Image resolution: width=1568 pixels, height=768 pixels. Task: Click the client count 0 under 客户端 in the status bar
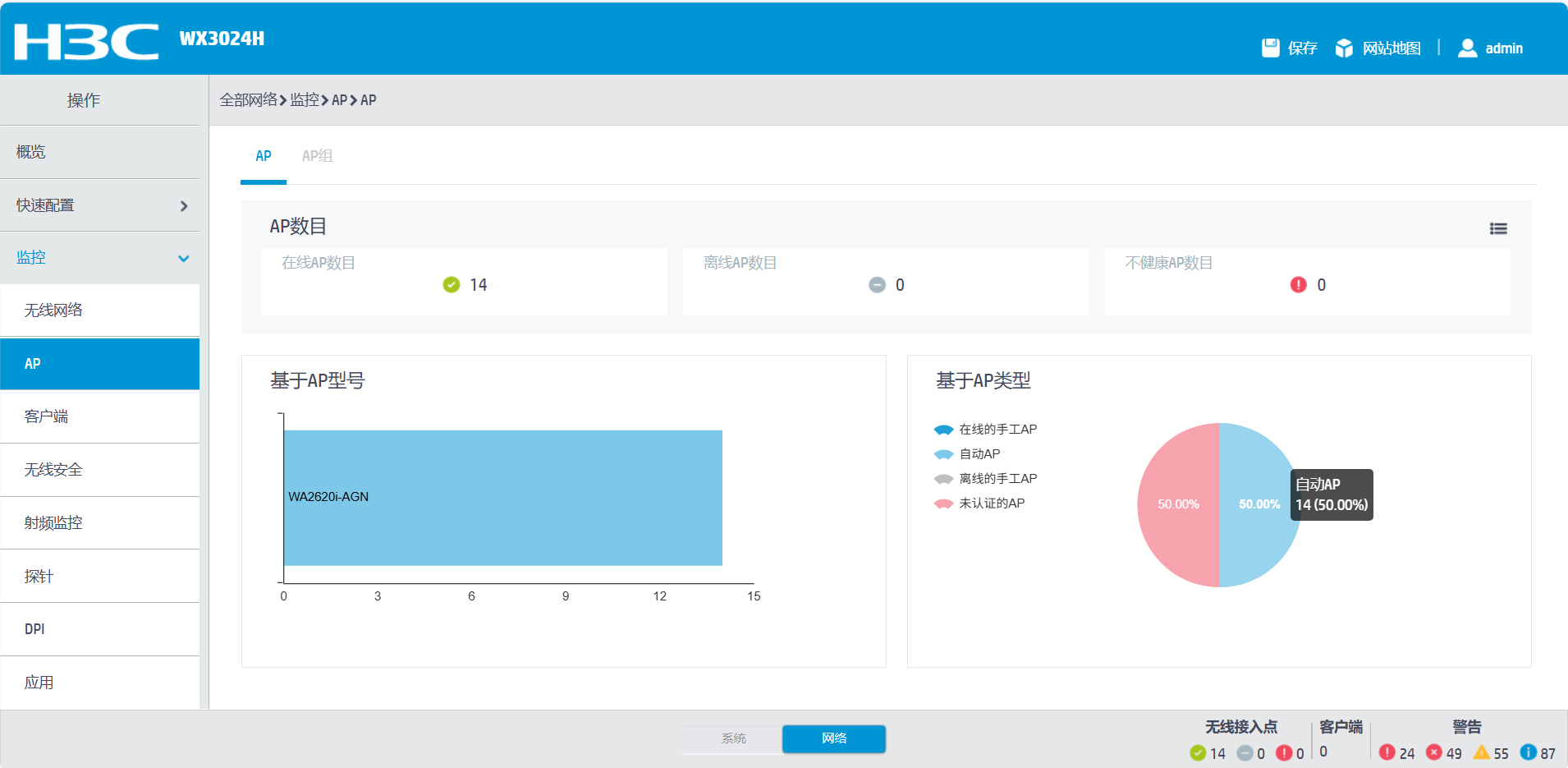point(1323,752)
